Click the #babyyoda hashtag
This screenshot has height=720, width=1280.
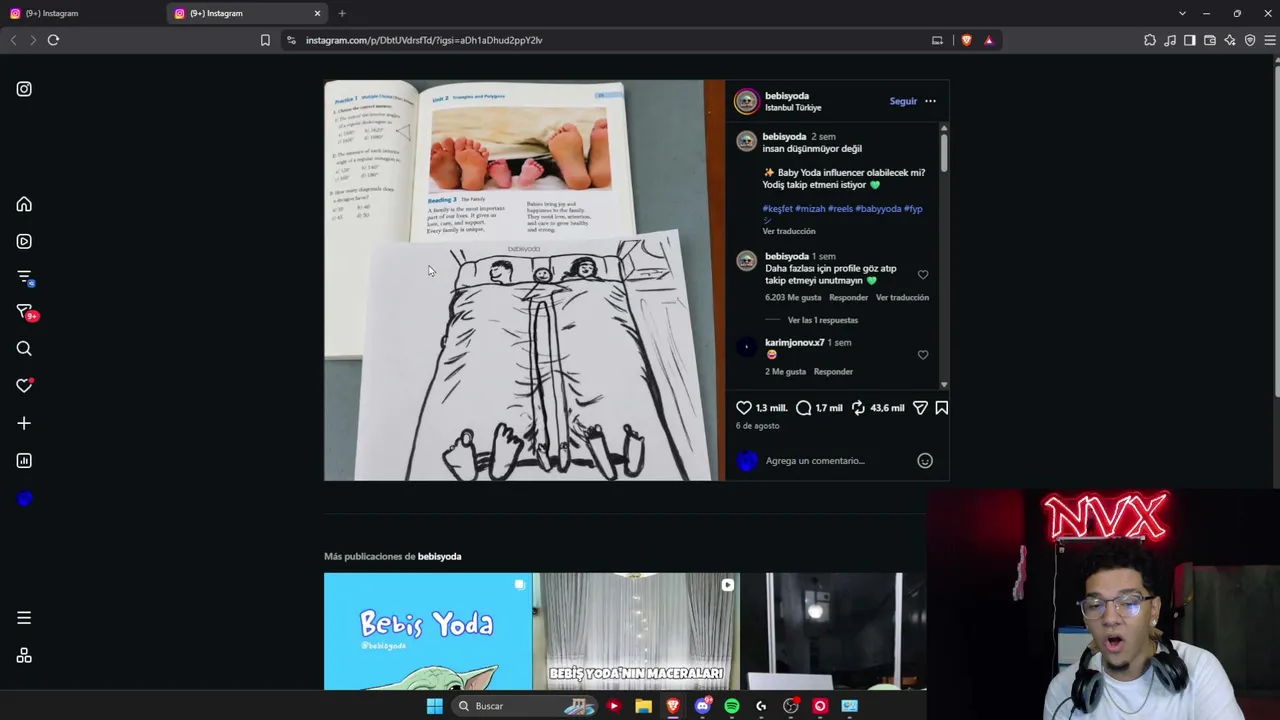[879, 209]
